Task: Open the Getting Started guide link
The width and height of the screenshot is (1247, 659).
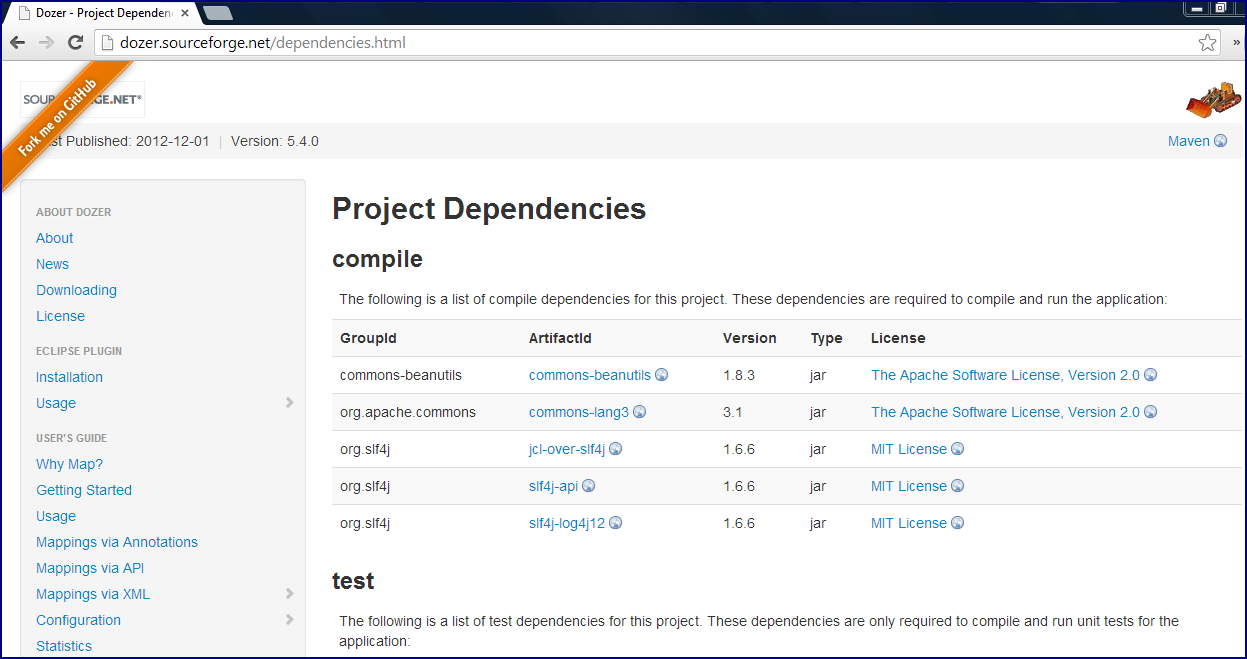Action: click(x=83, y=490)
